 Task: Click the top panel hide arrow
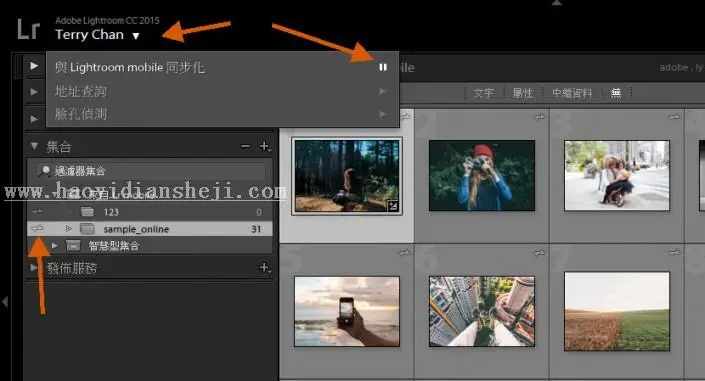coord(557,3)
